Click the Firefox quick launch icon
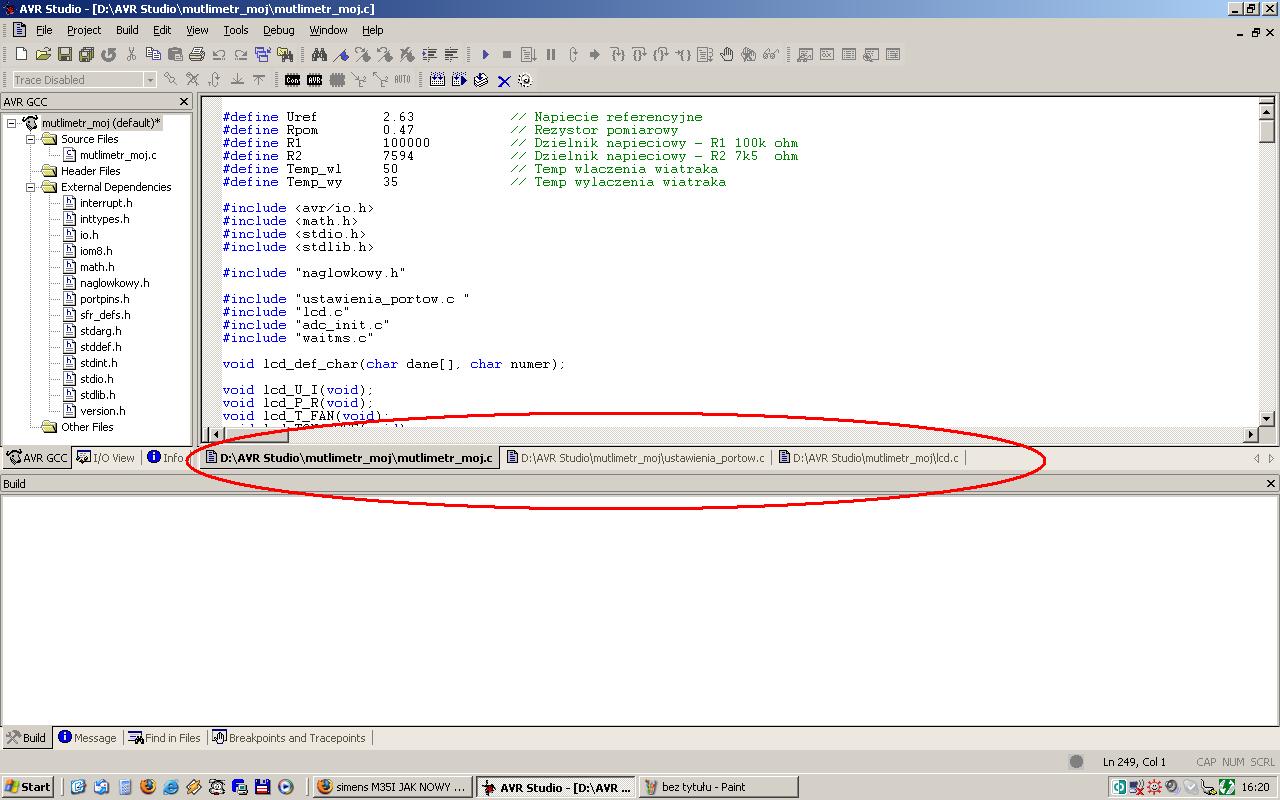1280x800 pixels. (148, 787)
